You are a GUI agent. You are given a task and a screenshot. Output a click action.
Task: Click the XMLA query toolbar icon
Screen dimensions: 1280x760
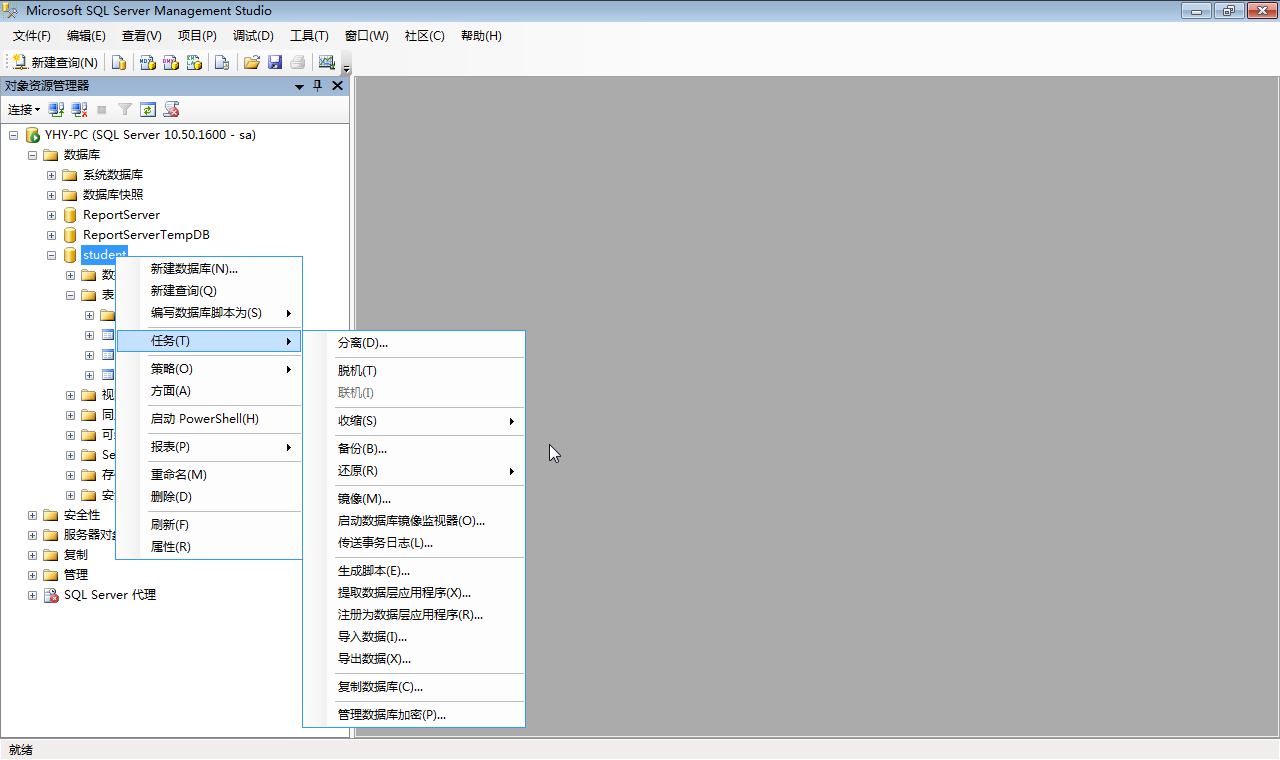195,62
